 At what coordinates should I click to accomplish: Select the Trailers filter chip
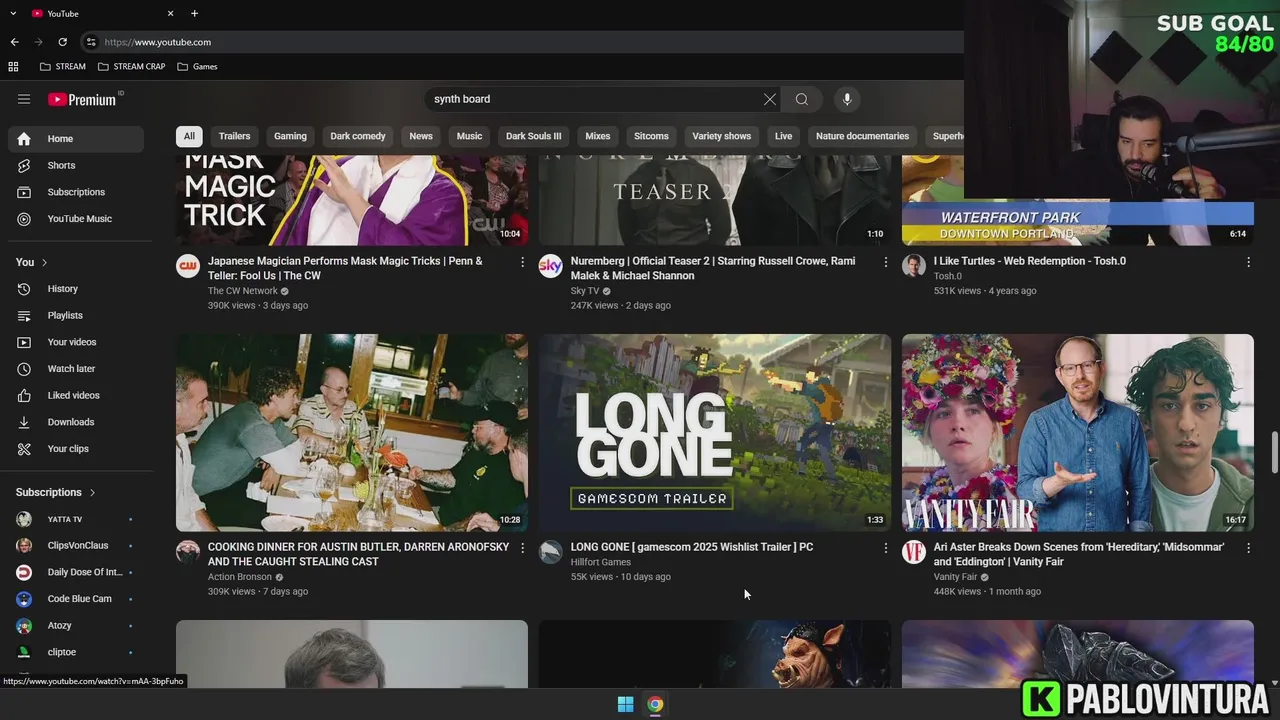click(x=234, y=136)
